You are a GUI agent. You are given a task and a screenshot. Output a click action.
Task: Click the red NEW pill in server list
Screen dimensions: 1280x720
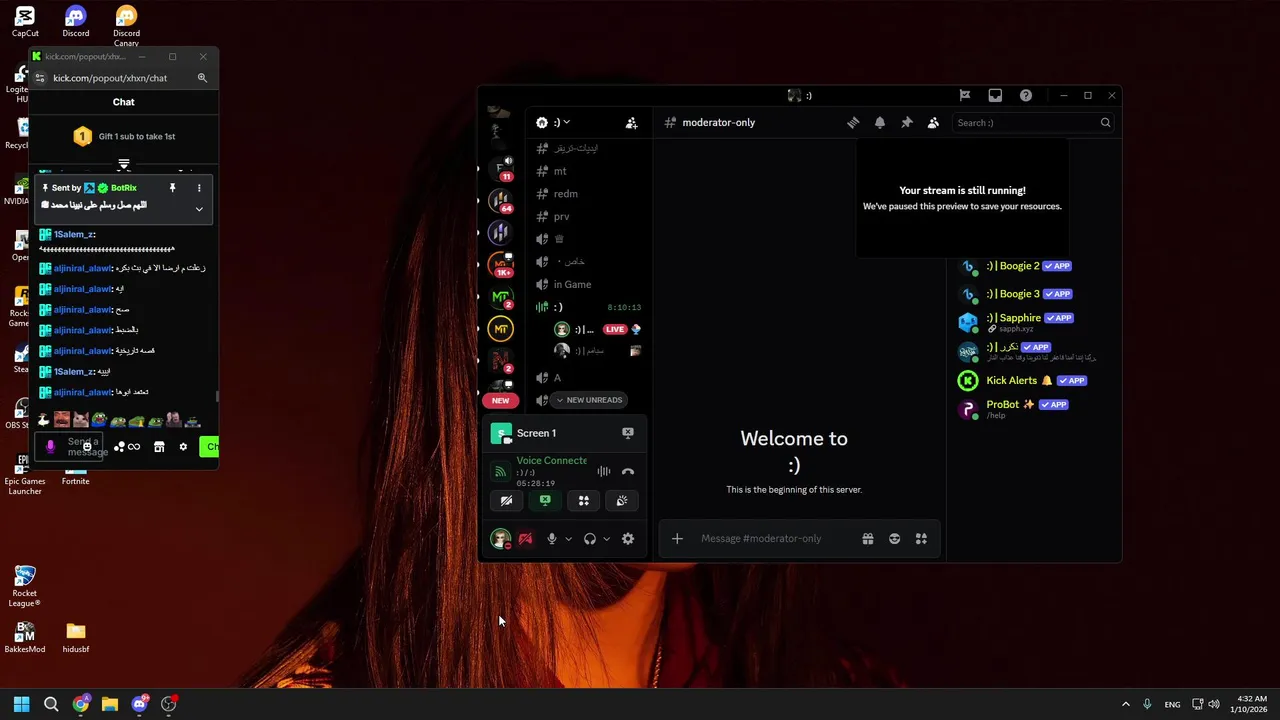[x=500, y=400]
